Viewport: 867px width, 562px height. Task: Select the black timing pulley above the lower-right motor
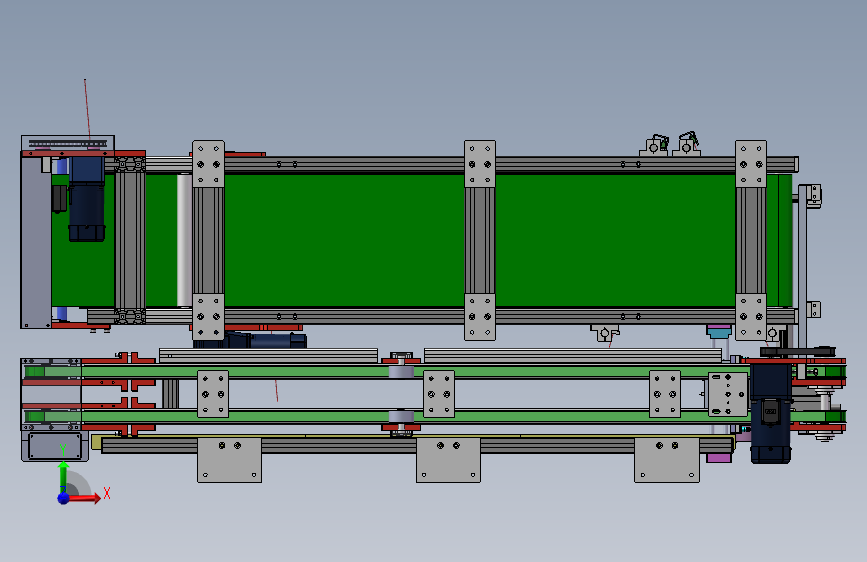(x=798, y=352)
